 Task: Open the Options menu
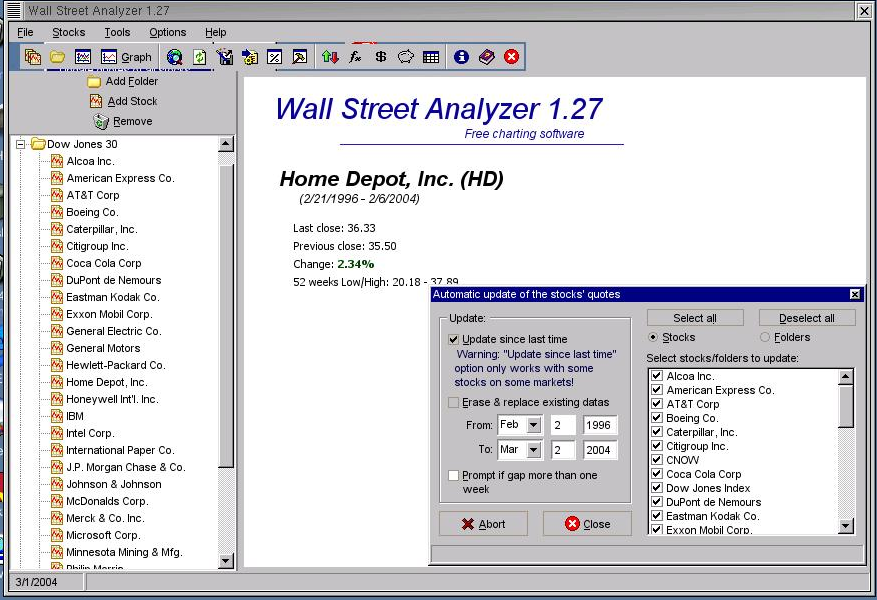tap(167, 32)
